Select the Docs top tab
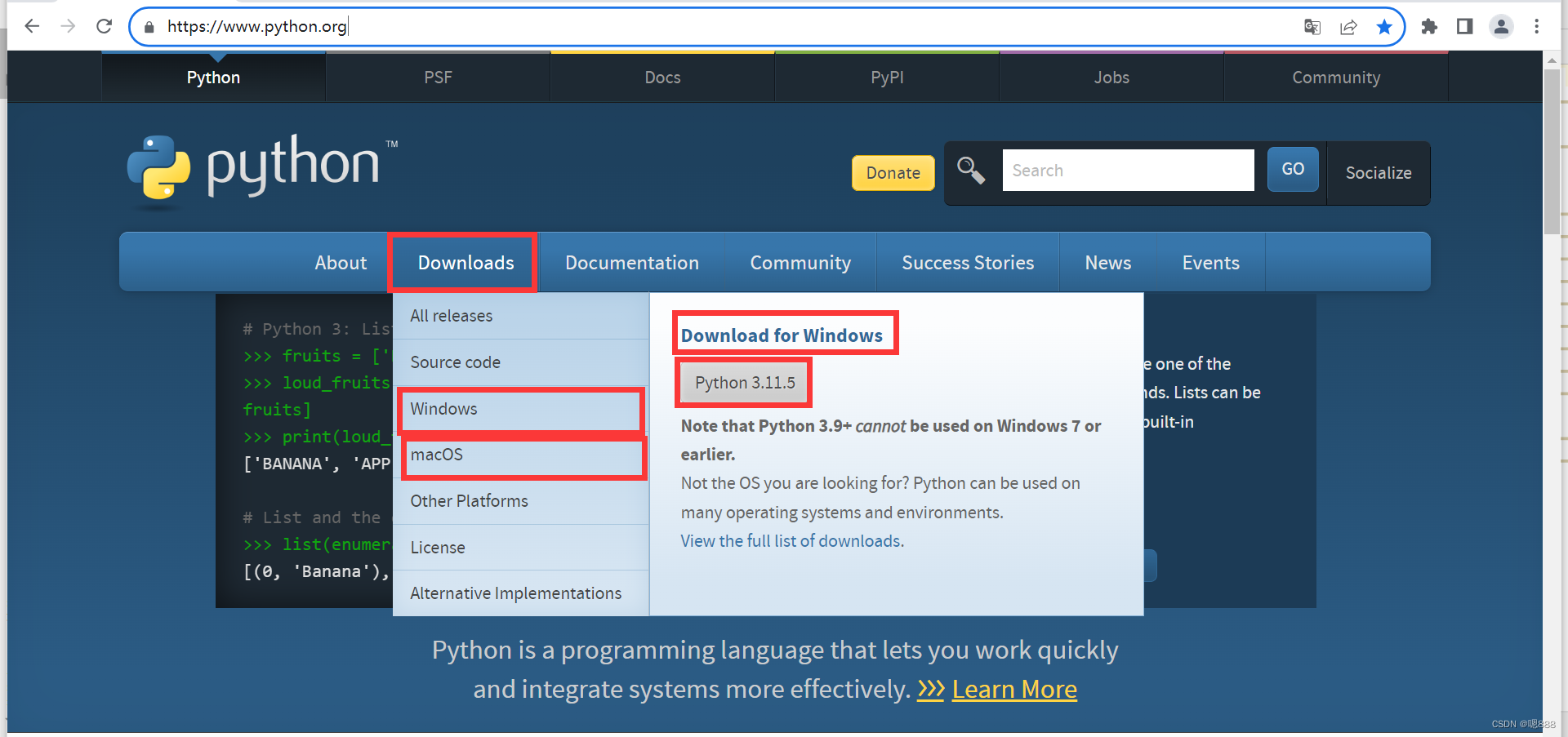The height and width of the screenshot is (737, 1568). tap(662, 78)
